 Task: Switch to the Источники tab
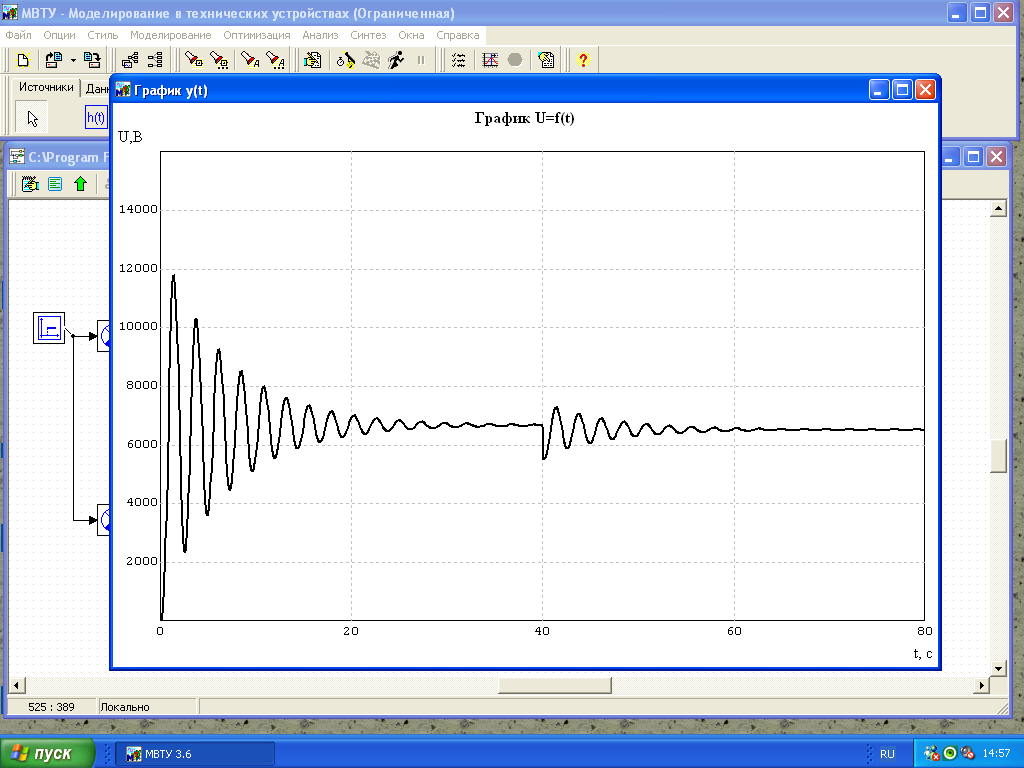(47, 88)
